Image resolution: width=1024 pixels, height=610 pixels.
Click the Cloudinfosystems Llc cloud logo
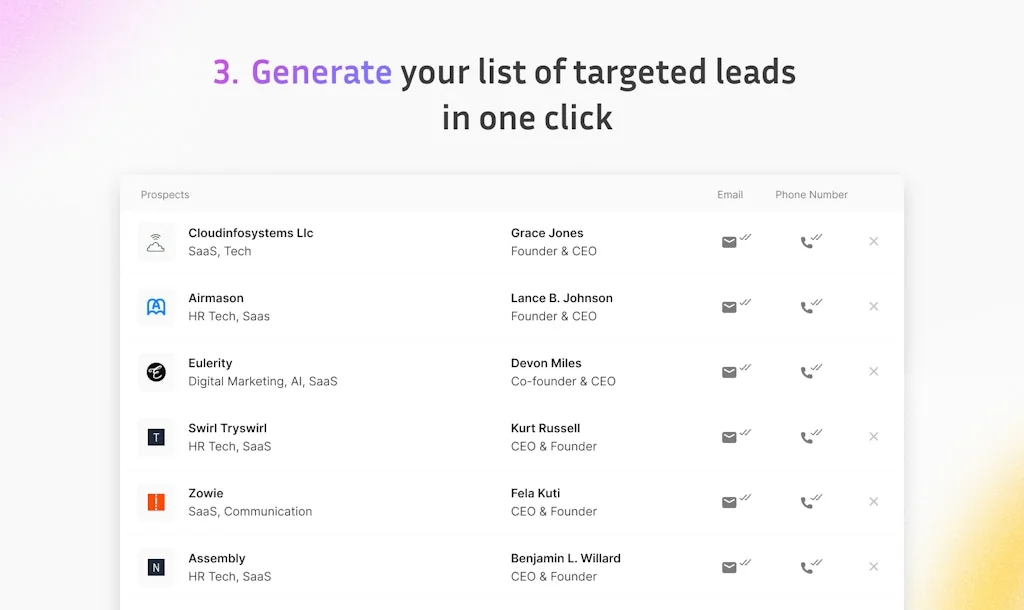coord(156,242)
